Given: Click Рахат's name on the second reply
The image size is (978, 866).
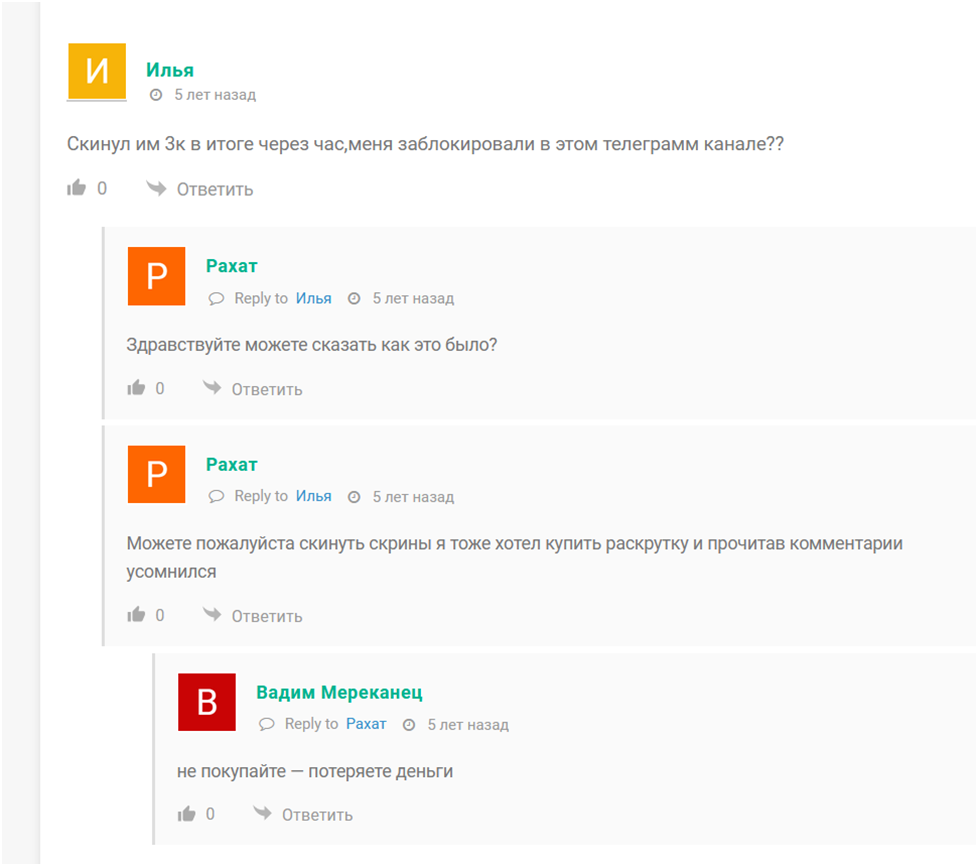Looking at the screenshot, I should click(231, 464).
